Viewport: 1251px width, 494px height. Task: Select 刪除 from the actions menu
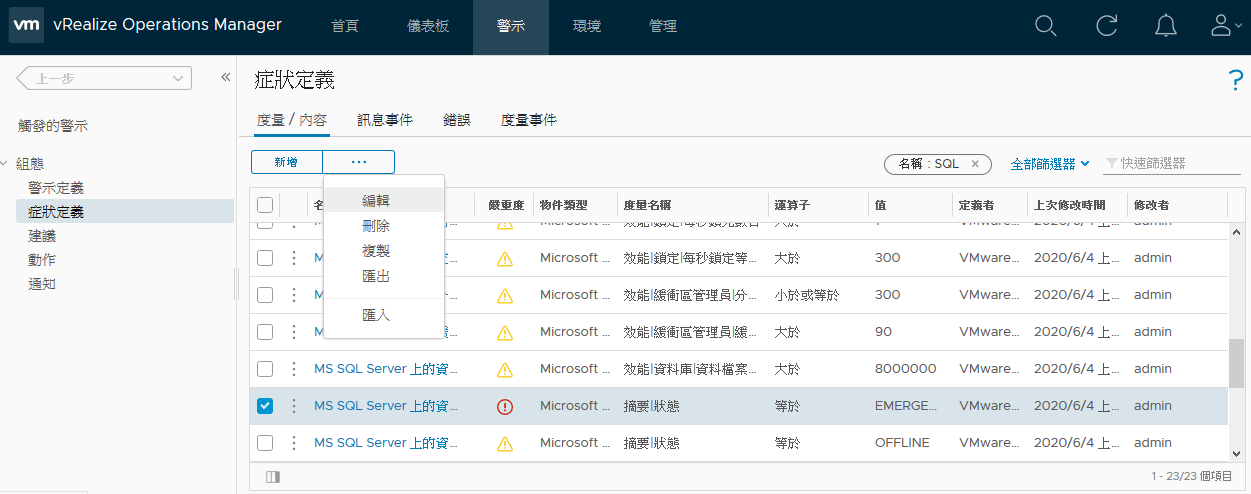(384, 226)
